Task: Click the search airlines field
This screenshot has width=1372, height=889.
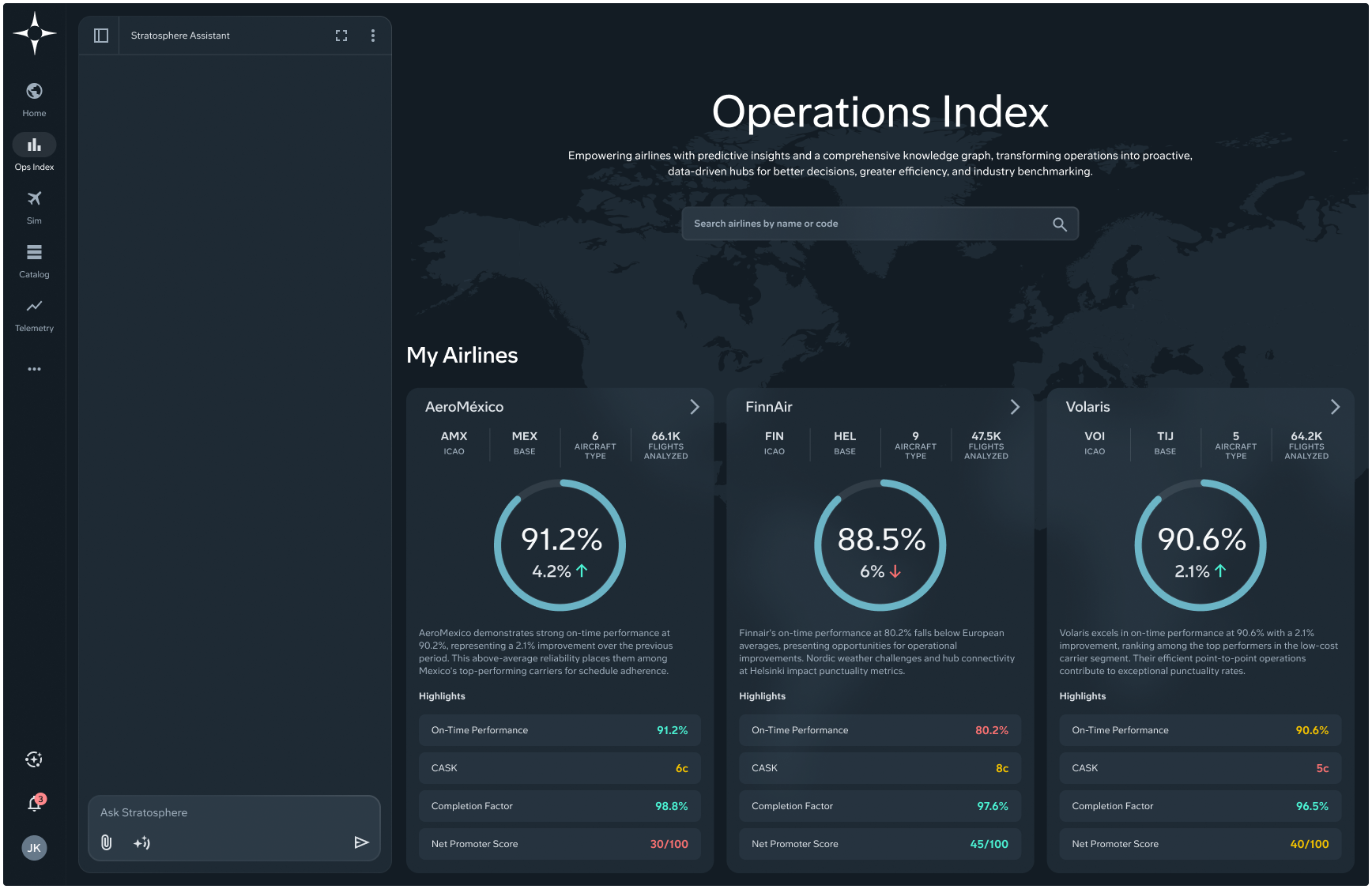Action: click(880, 224)
